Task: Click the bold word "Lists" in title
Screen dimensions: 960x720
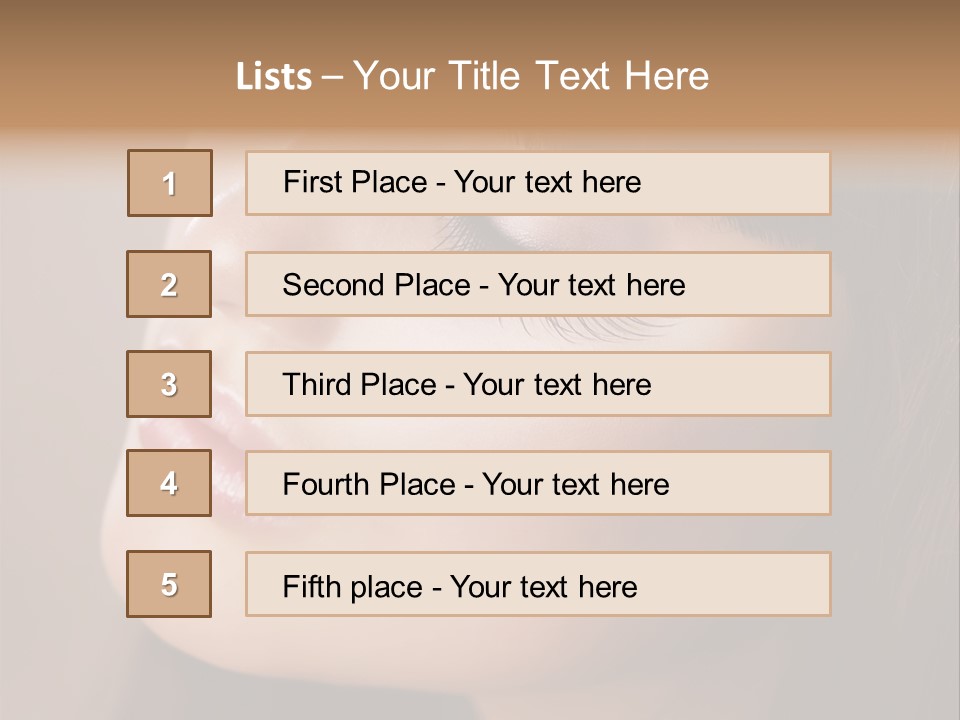Action: click(274, 77)
